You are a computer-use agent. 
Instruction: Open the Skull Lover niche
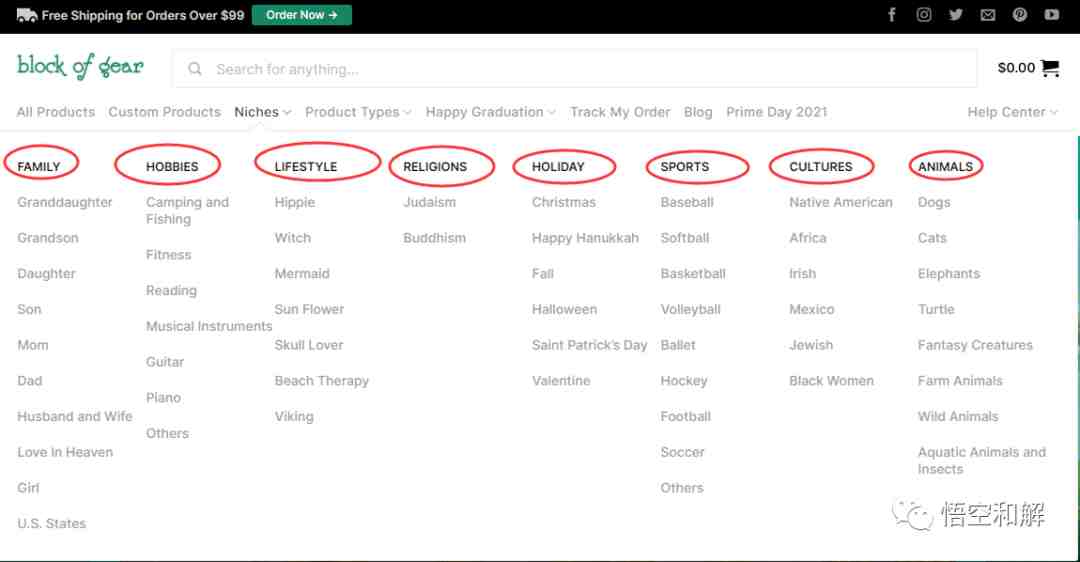309,345
